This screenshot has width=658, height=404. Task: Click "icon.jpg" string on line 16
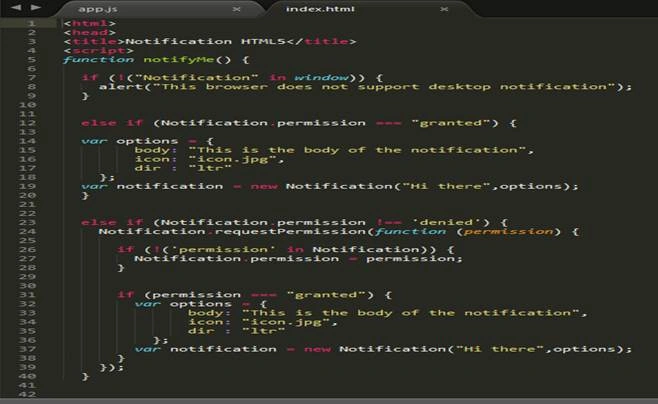pos(233,159)
